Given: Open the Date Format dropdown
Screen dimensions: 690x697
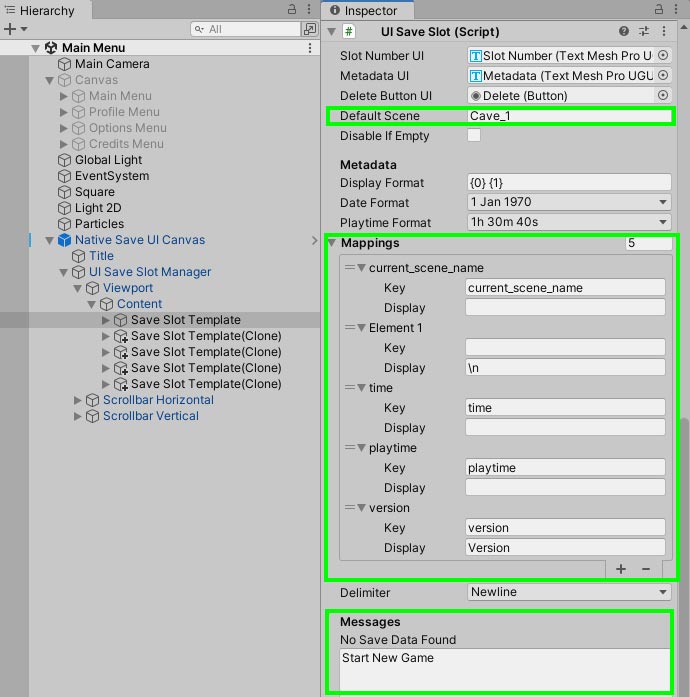Looking at the screenshot, I should [569, 202].
